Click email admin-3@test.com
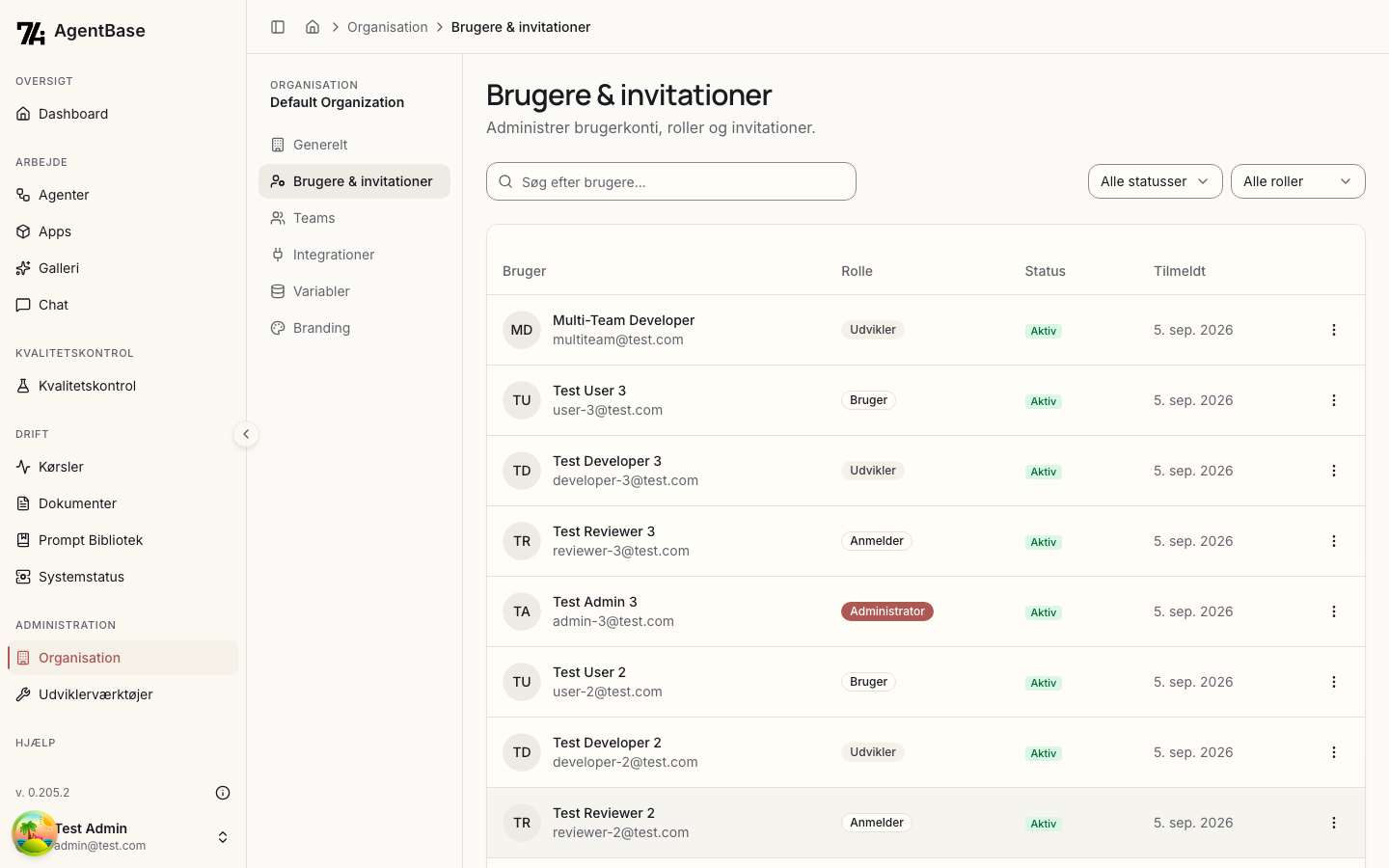Image resolution: width=1389 pixels, height=868 pixels. point(613,621)
